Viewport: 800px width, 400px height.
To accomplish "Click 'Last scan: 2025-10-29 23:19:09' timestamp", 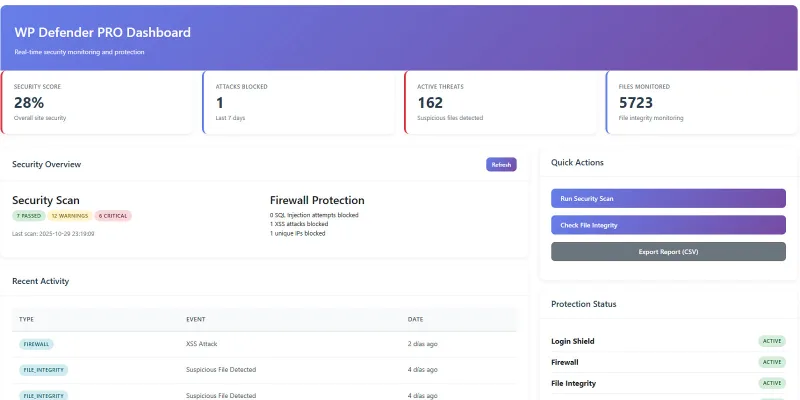I will click(x=53, y=234).
